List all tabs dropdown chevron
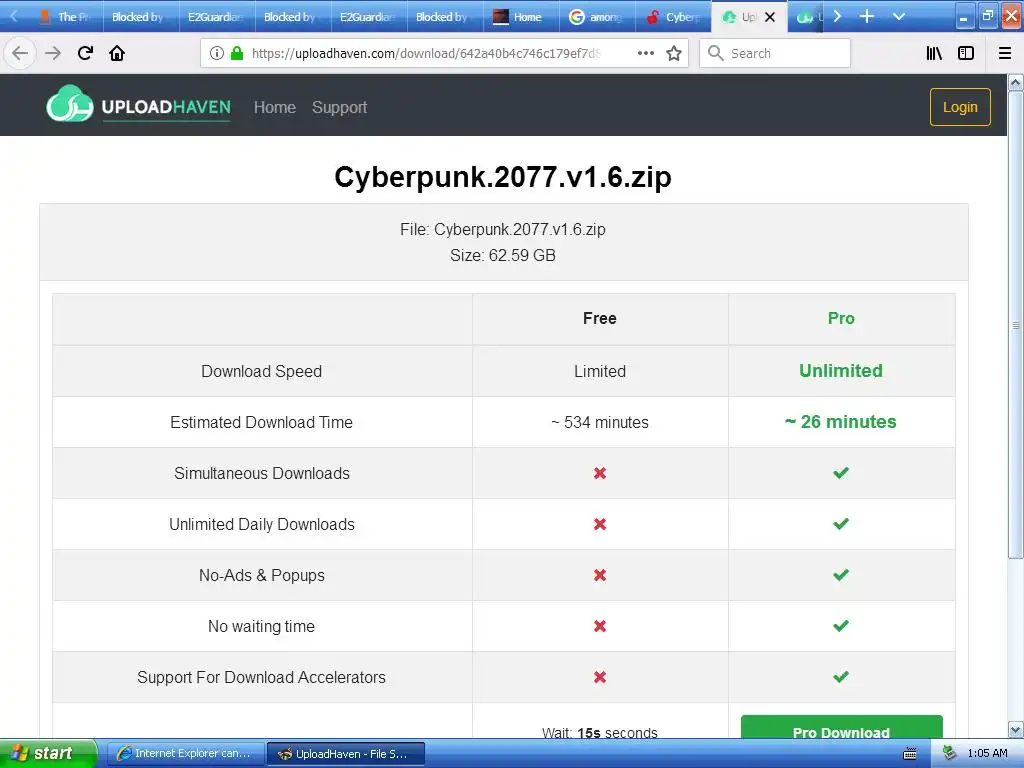 (899, 16)
